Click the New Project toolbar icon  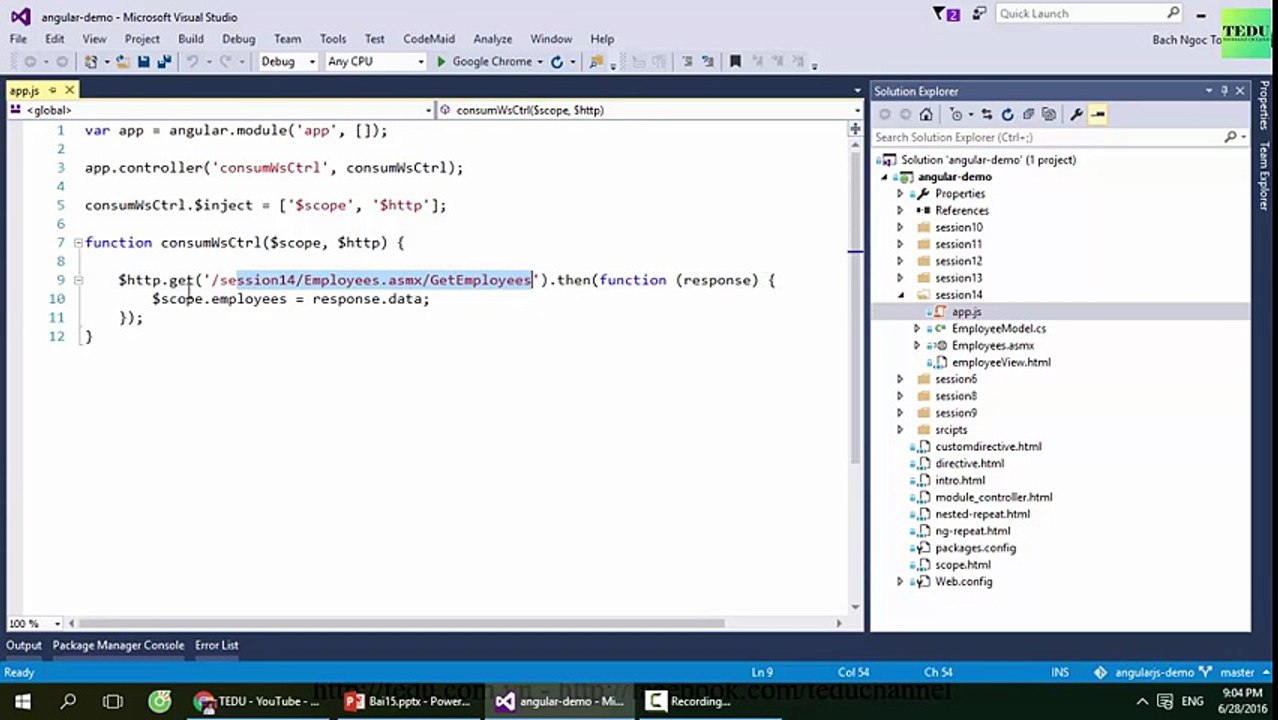click(x=92, y=62)
